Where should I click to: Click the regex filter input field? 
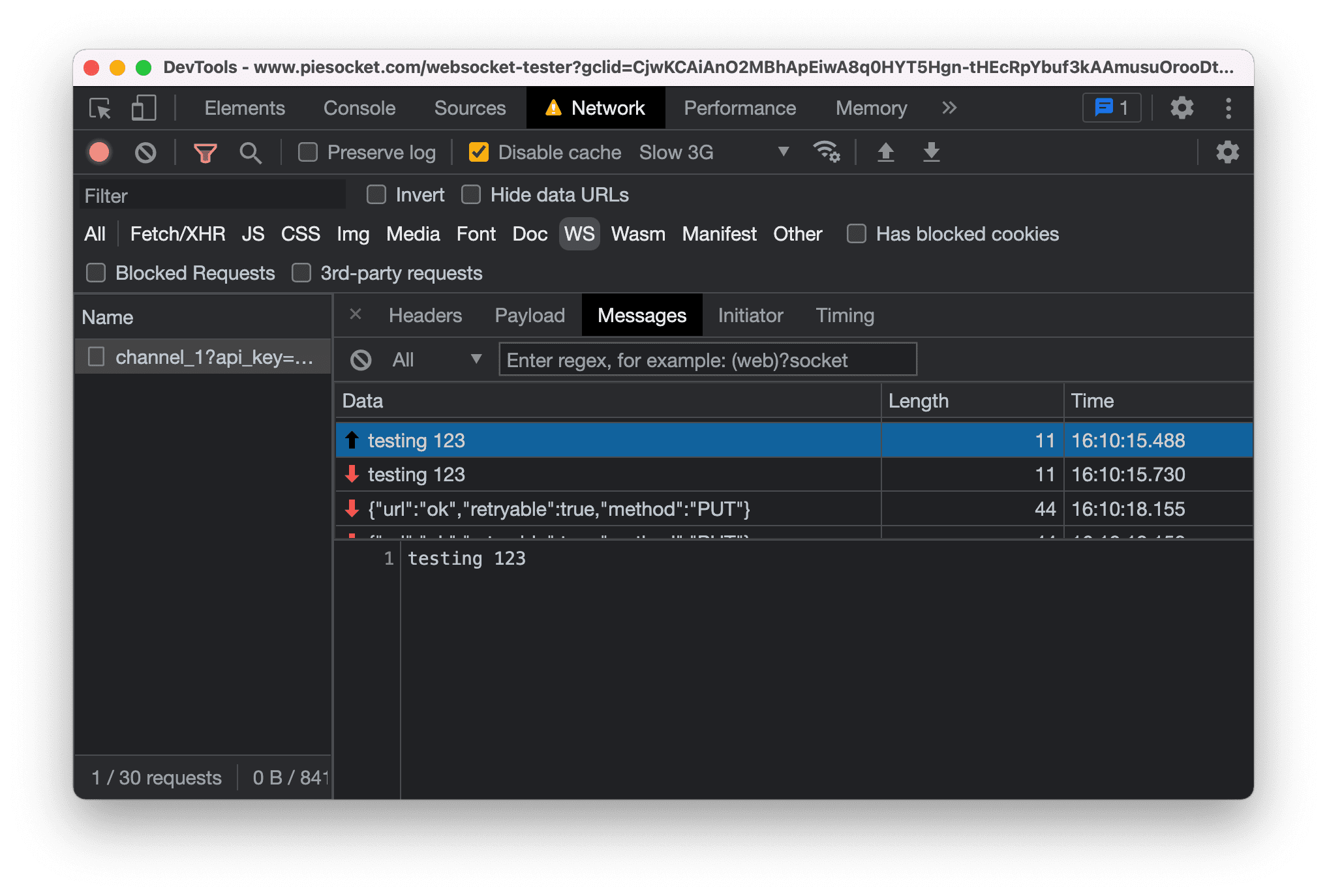tap(707, 360)
